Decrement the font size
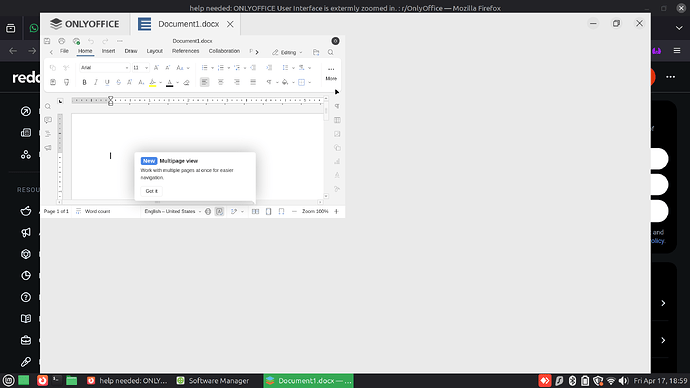This screenshot has height=388, width=690. (168, 68)
